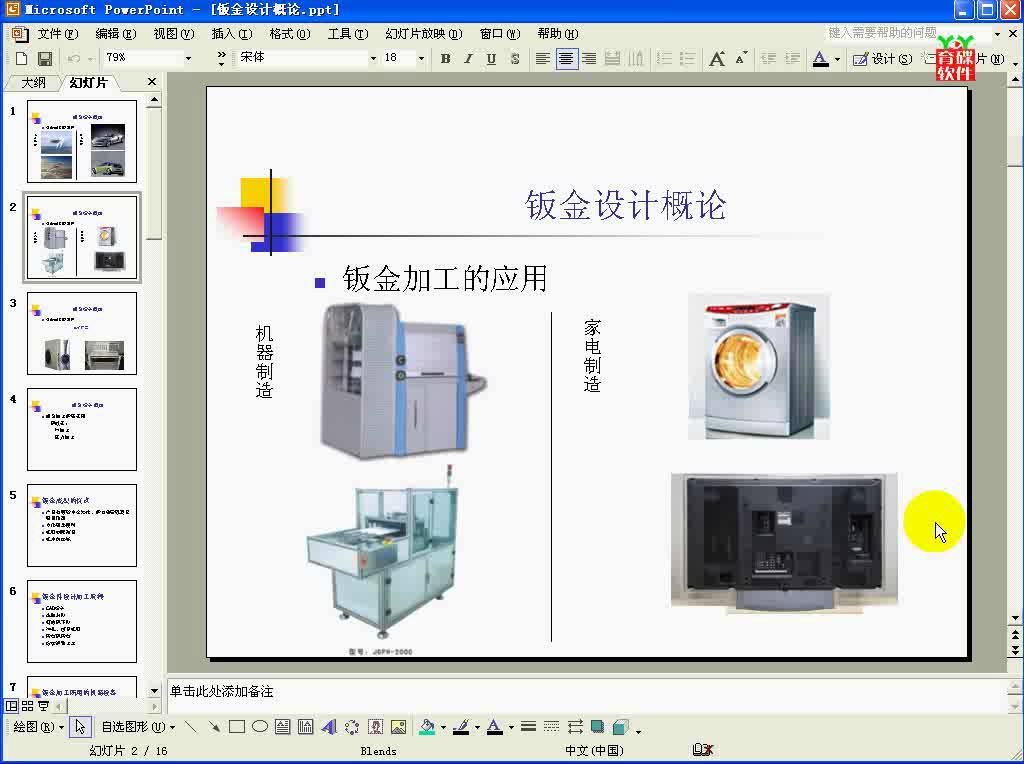
Task: Open the 工具 menu
Action: point(348,34)
